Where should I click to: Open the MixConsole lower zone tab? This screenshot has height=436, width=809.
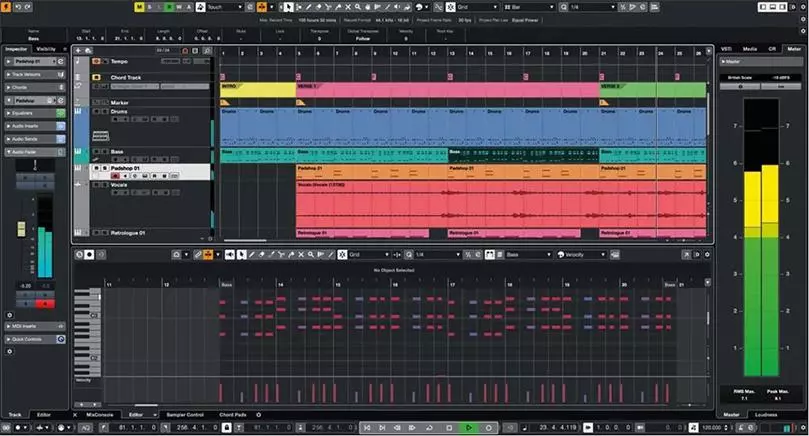[x=99, y=414]
